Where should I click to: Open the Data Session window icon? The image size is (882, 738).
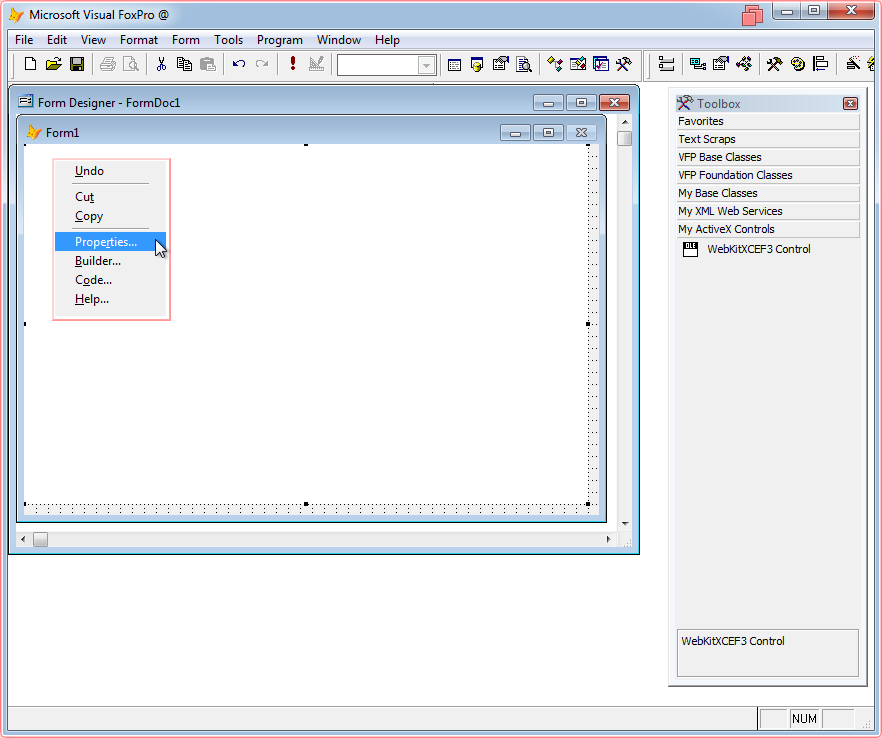pos(477,65)
